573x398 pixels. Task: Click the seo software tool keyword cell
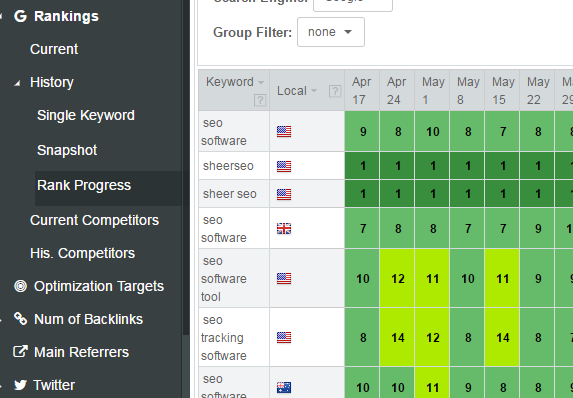pyautogui.click(x=234, y=278)
